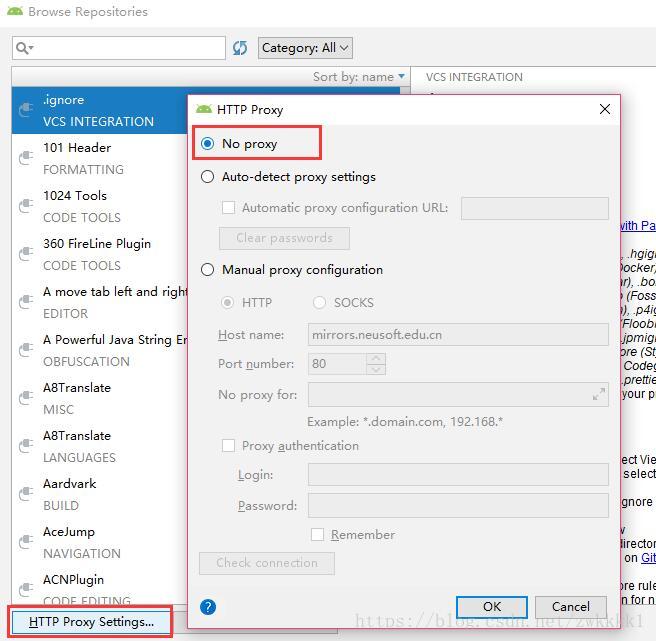This screenshot has height=641, width=656.
Task: Click the No proxy for field
Action: tap(458, 394)
